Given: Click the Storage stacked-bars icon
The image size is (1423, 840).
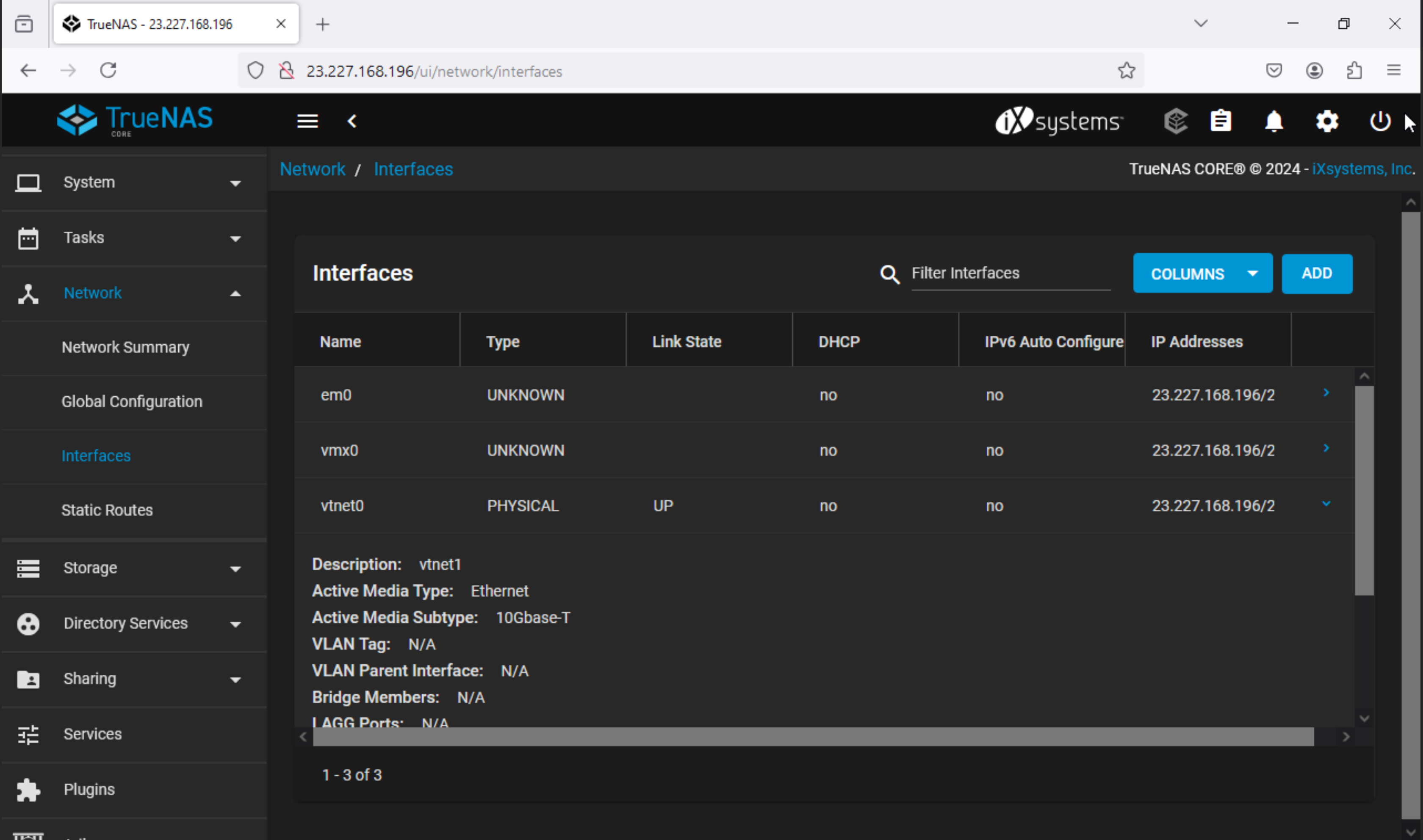Looking at the screenshot, I should pos(28,568).
